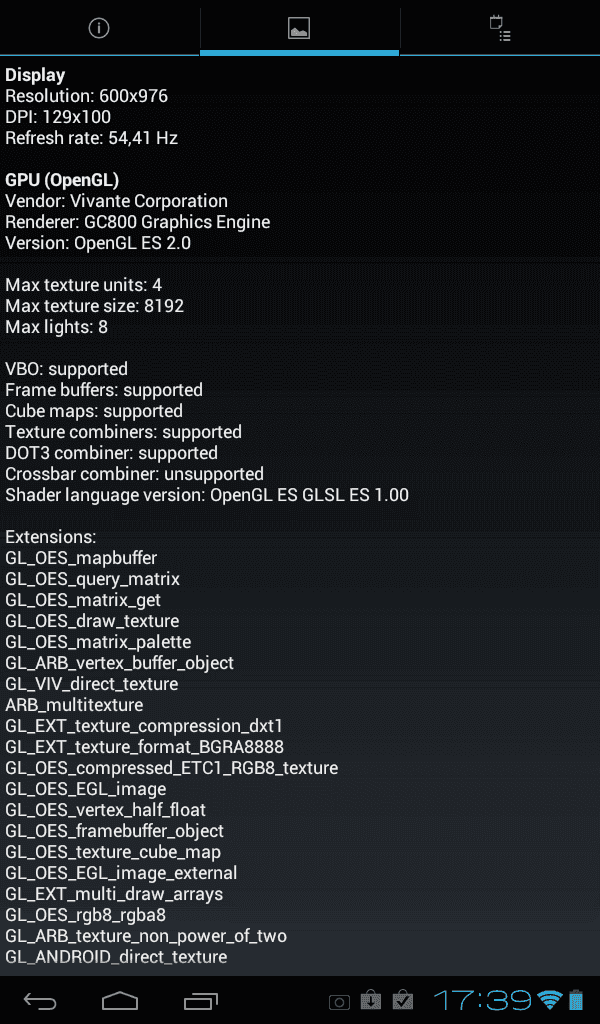
Task: Select the Shader language version line
Action: (x=207, y=495)
